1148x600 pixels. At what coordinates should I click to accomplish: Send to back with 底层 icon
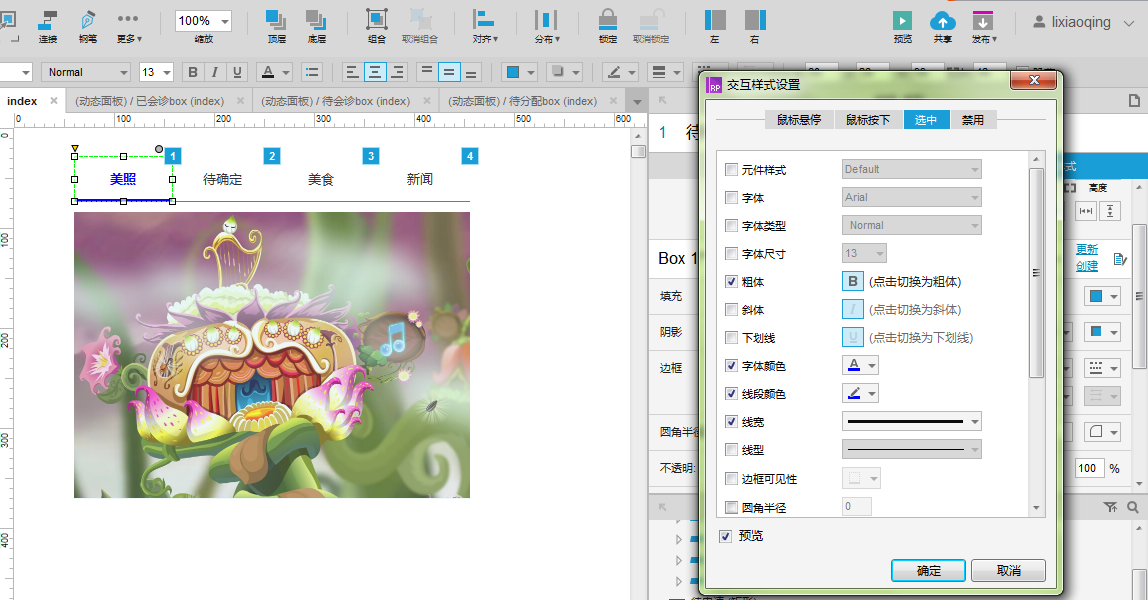coord(316,26)
